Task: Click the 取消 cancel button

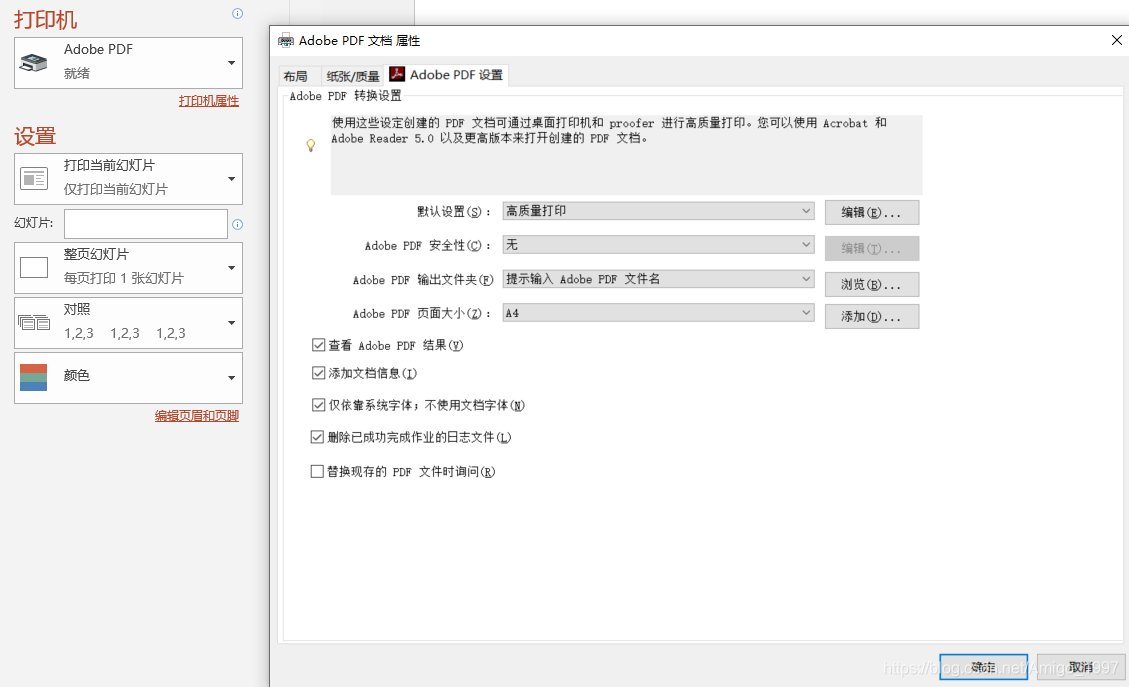Action: pos(1081,667)
